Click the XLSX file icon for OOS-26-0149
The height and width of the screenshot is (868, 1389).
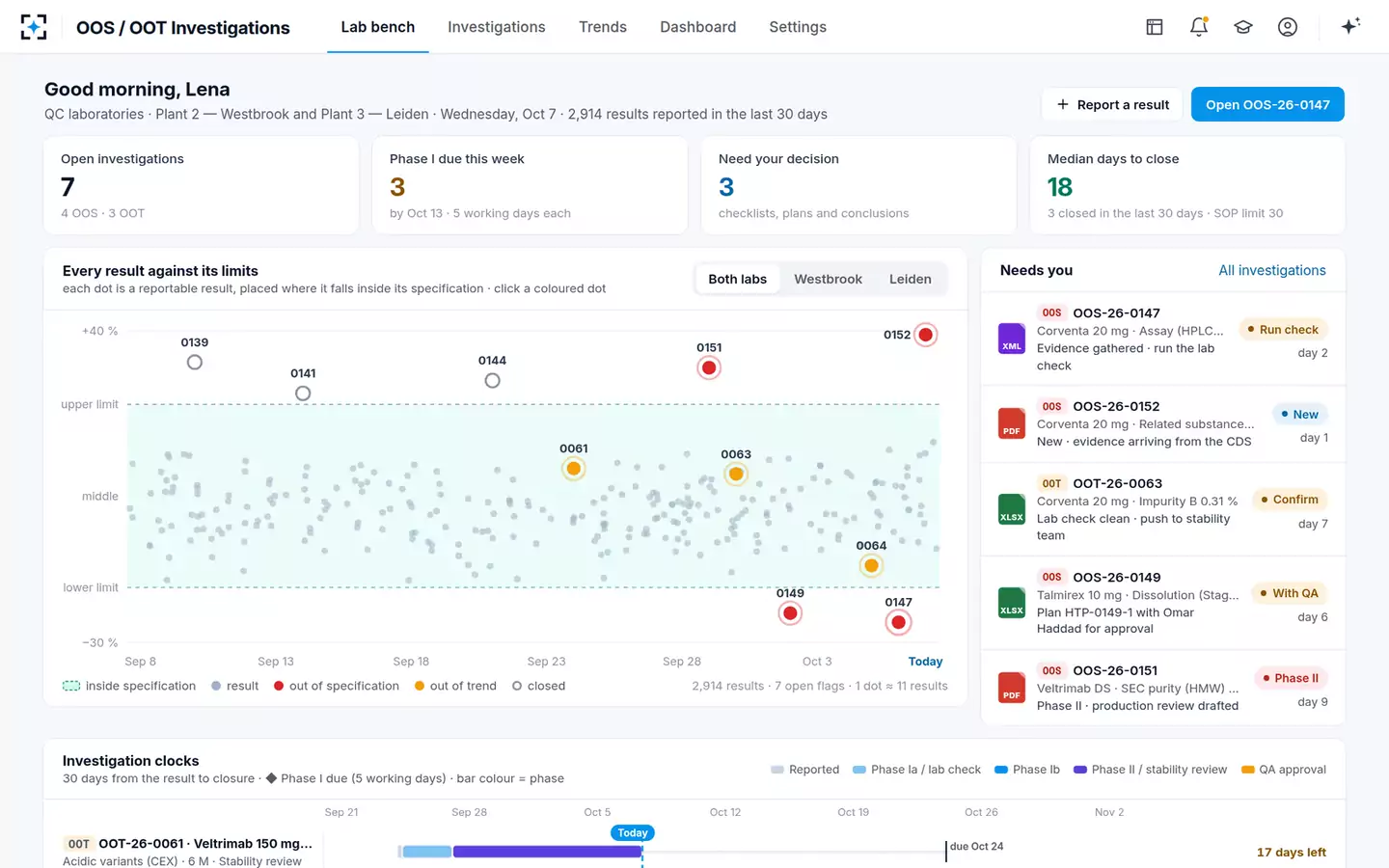coord(1012,603)
